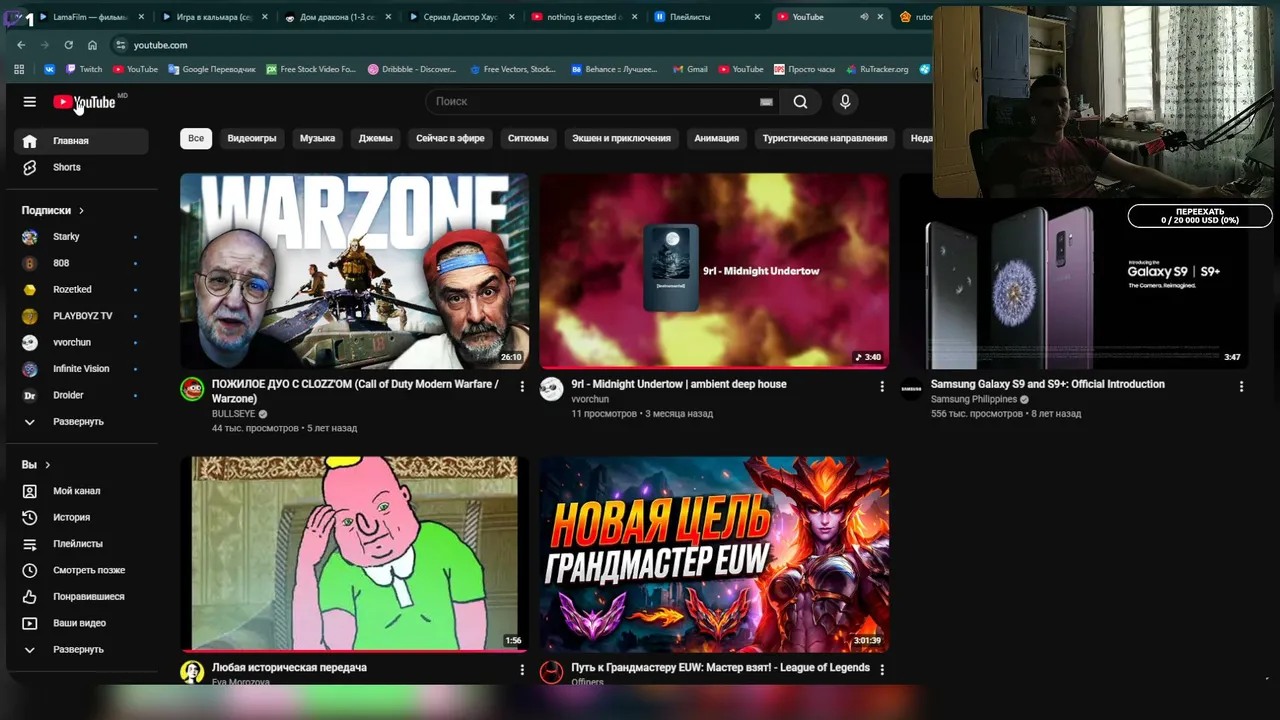
Task: Open the YouTube guide hamburger menu
Action: (30, 102)
